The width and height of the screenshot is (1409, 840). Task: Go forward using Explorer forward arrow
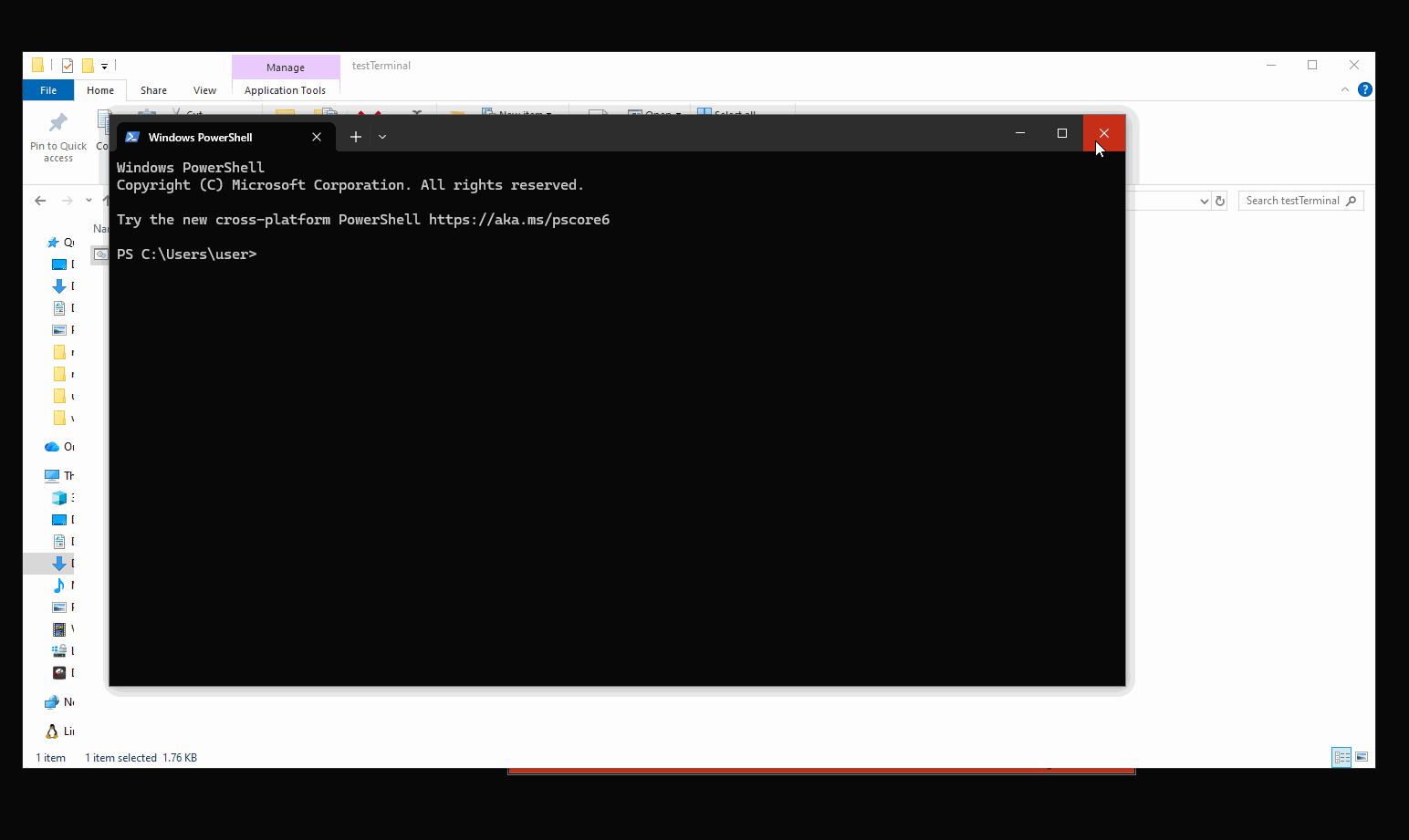tap(67, 201)
